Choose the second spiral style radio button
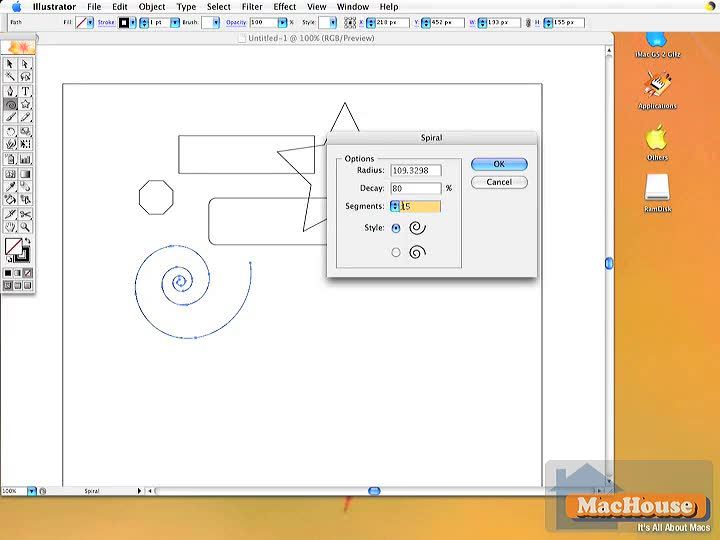Viewport: 720px width, 540px height. click(396, 252)
